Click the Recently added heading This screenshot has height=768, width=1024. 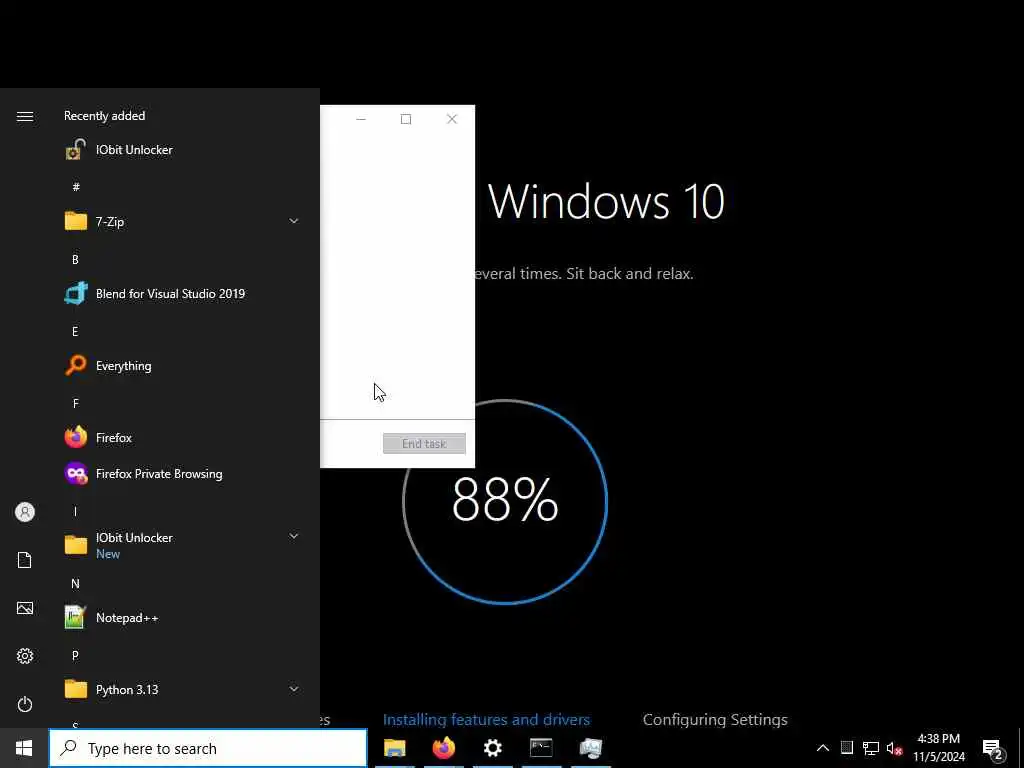tap(104, 116)
